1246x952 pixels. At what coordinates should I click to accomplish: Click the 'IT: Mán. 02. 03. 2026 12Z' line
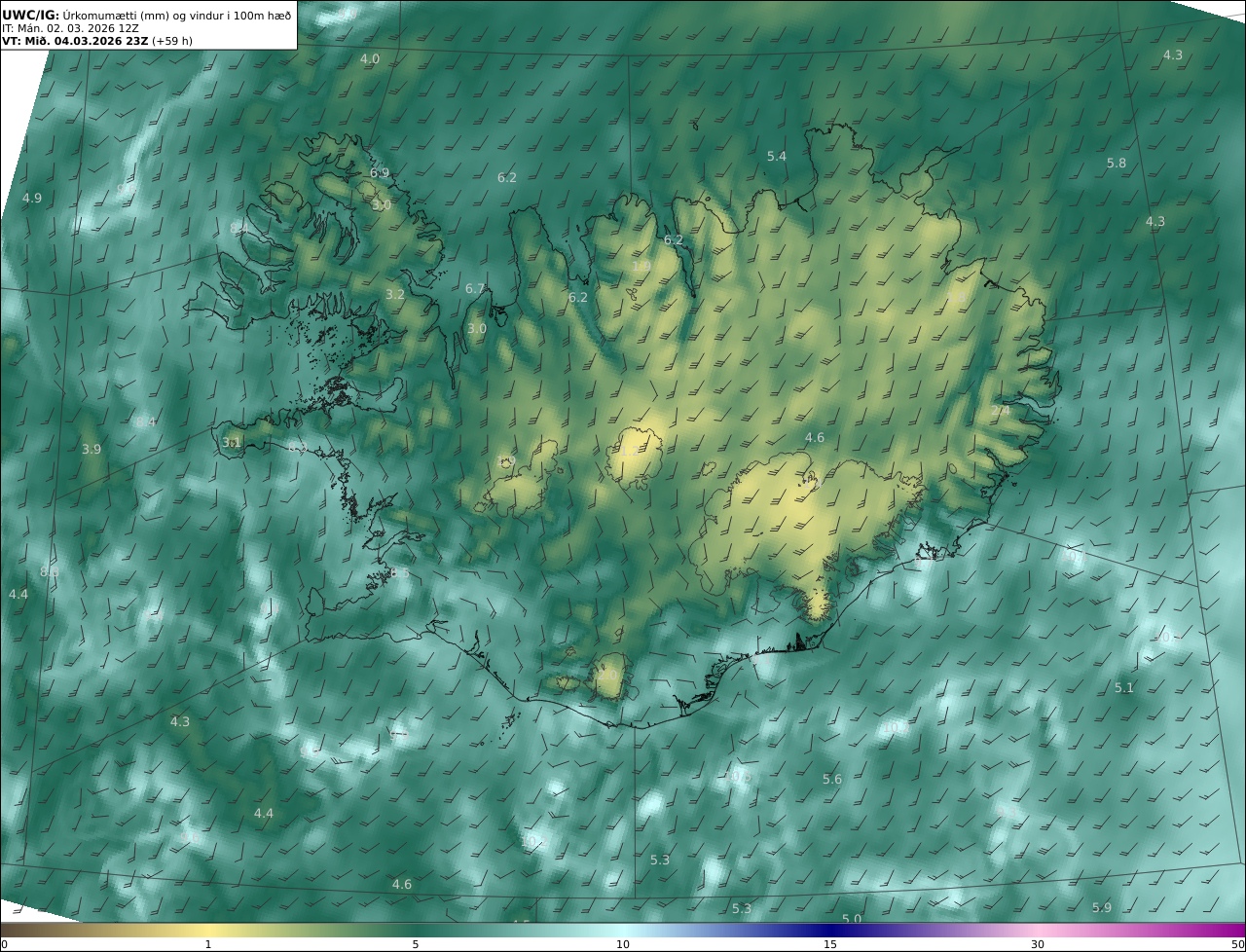(70, 28)
